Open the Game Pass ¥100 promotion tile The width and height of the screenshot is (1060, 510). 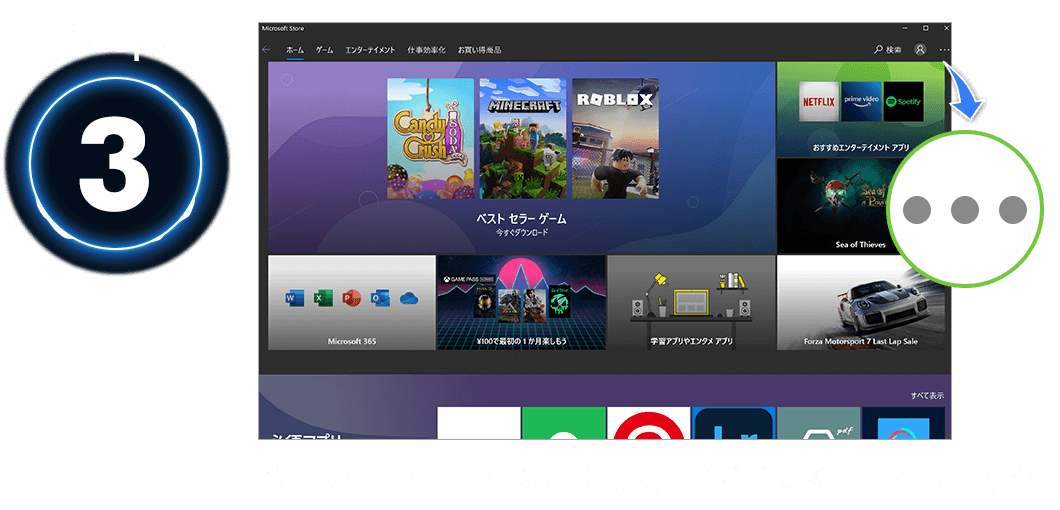click(521, 302)
